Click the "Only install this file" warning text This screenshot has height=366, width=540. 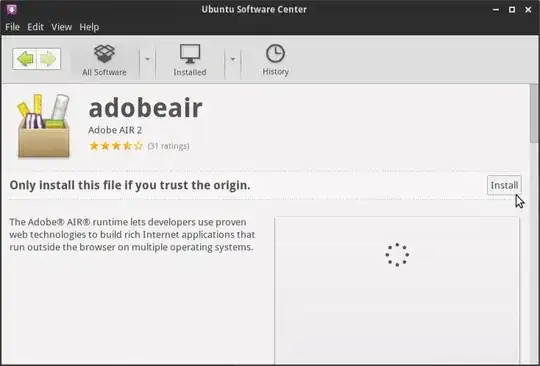pos(130,185)
